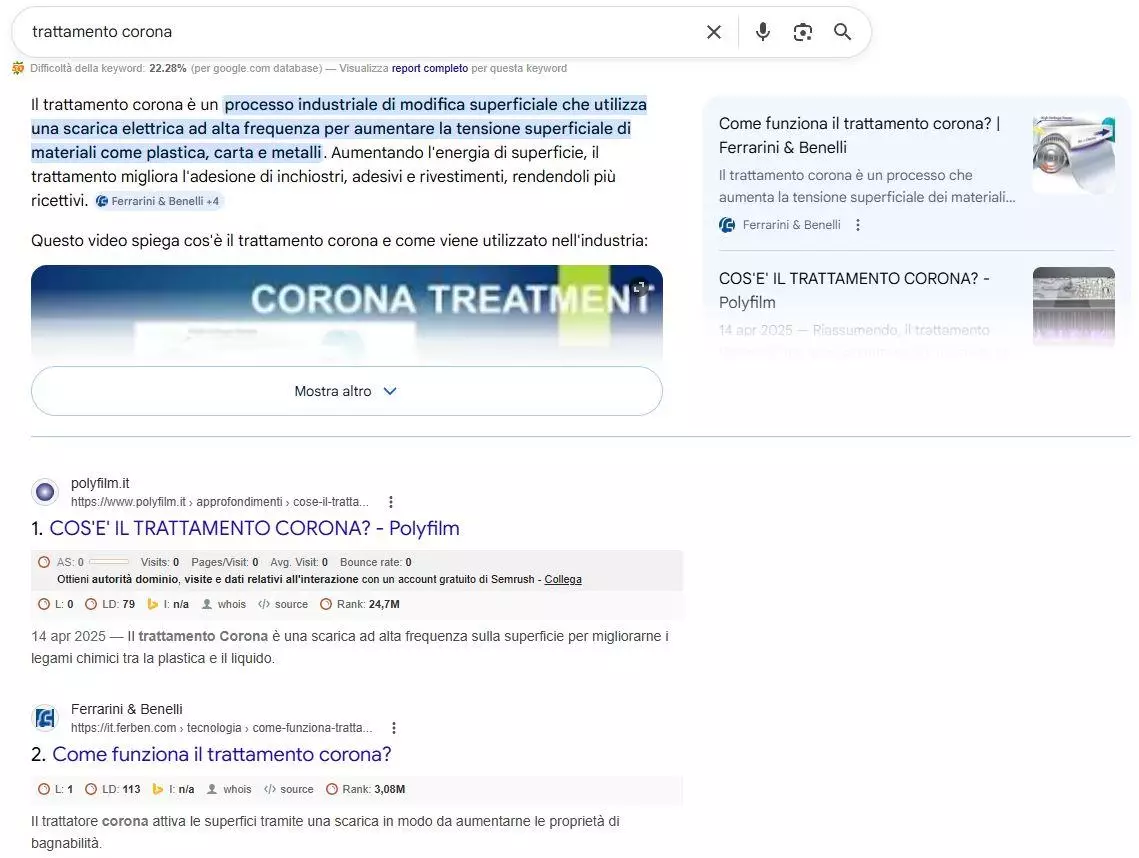Open the Ferrarini & Benelli card thumbnail image
This screenshot has width=1139, height=858.
pyautogui.click(x=1074, y=154)
